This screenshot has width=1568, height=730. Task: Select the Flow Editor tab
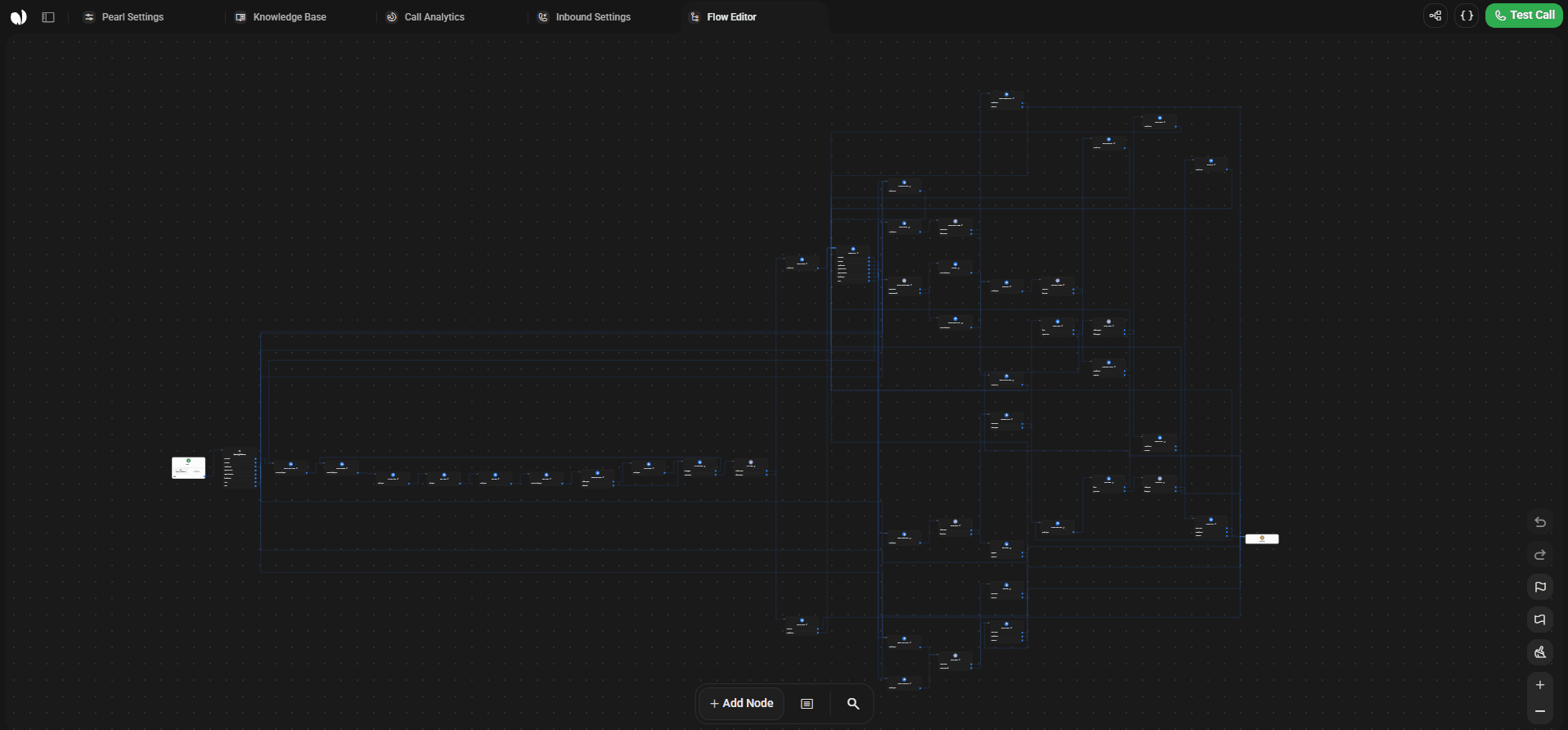click(x=723, y=17)
